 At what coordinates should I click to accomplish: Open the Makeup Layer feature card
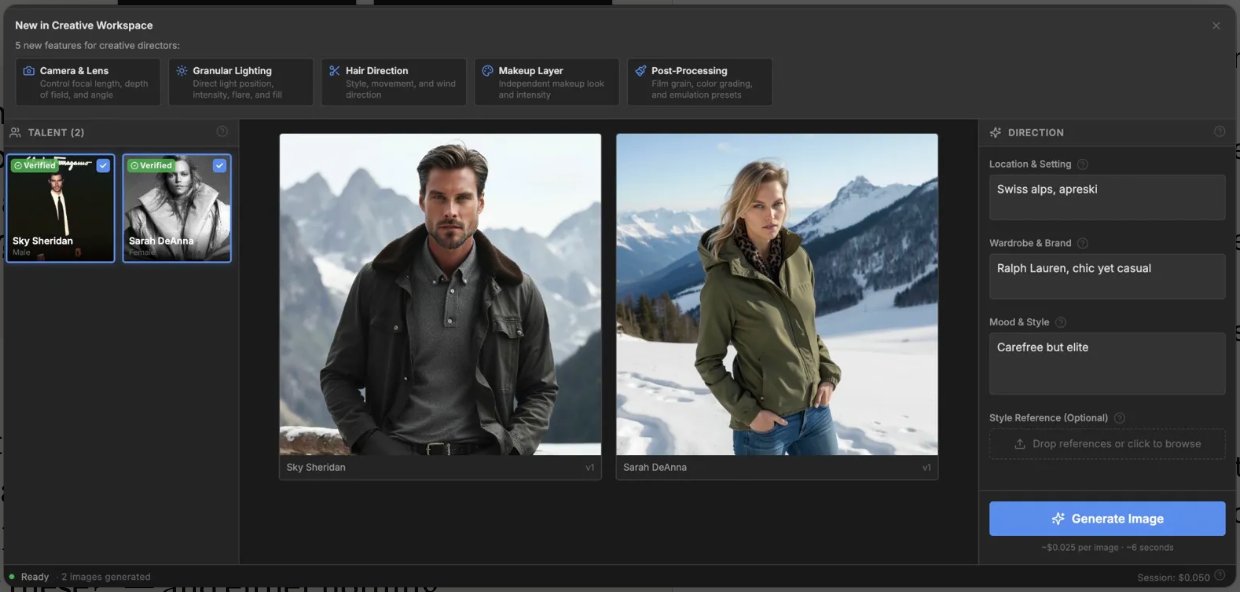(x=547, y=82)
